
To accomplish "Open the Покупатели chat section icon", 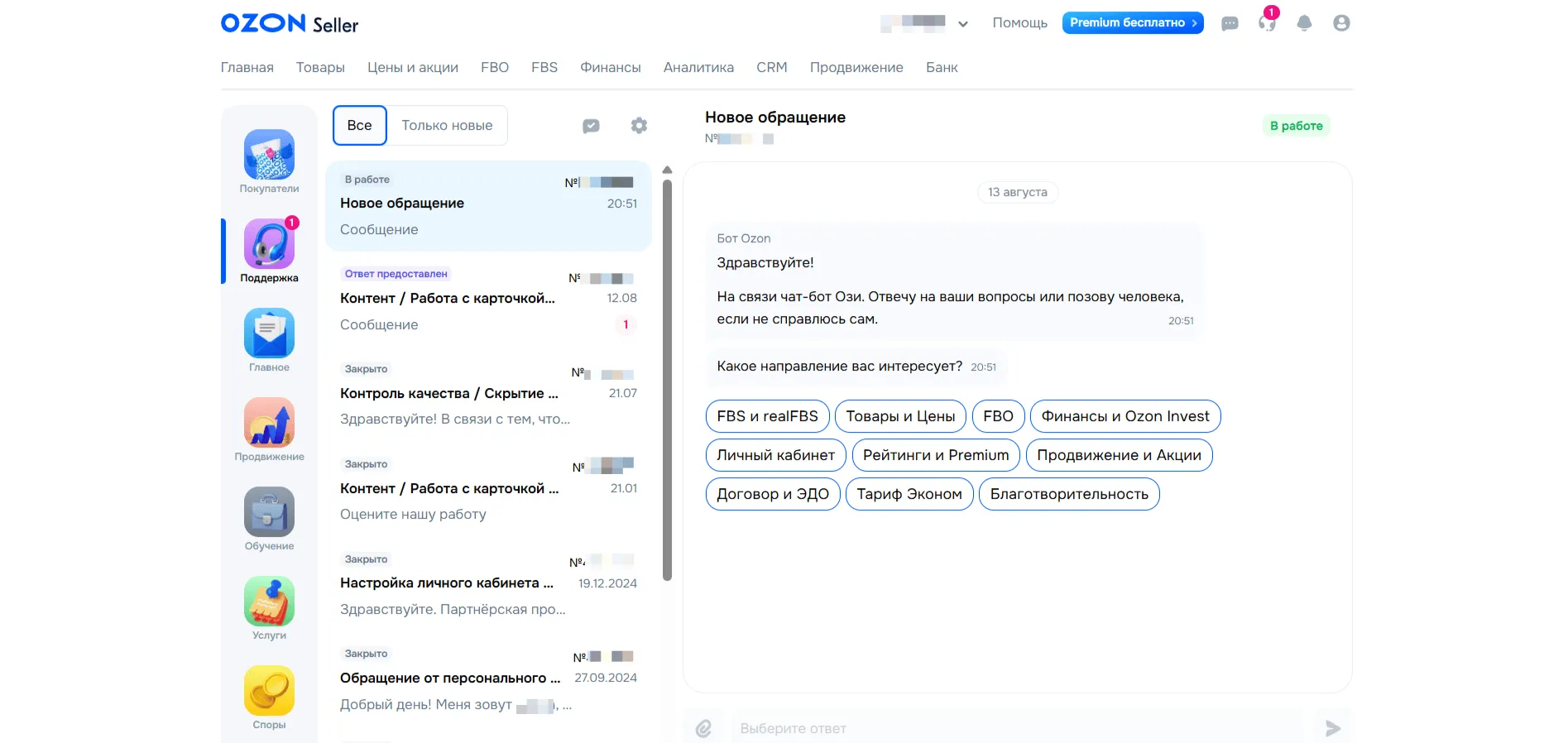I will coord(269,155).
